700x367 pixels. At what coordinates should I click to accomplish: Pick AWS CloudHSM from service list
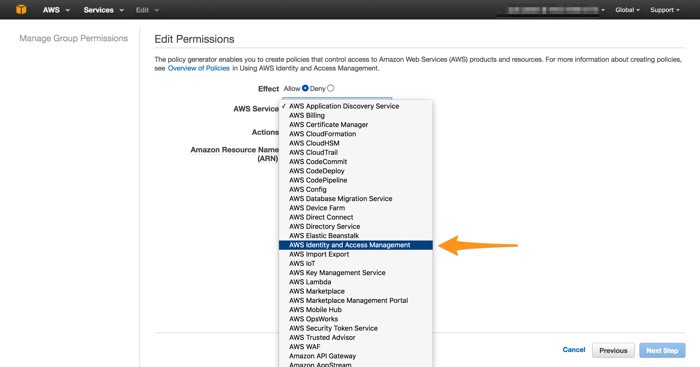coord(356,143)
